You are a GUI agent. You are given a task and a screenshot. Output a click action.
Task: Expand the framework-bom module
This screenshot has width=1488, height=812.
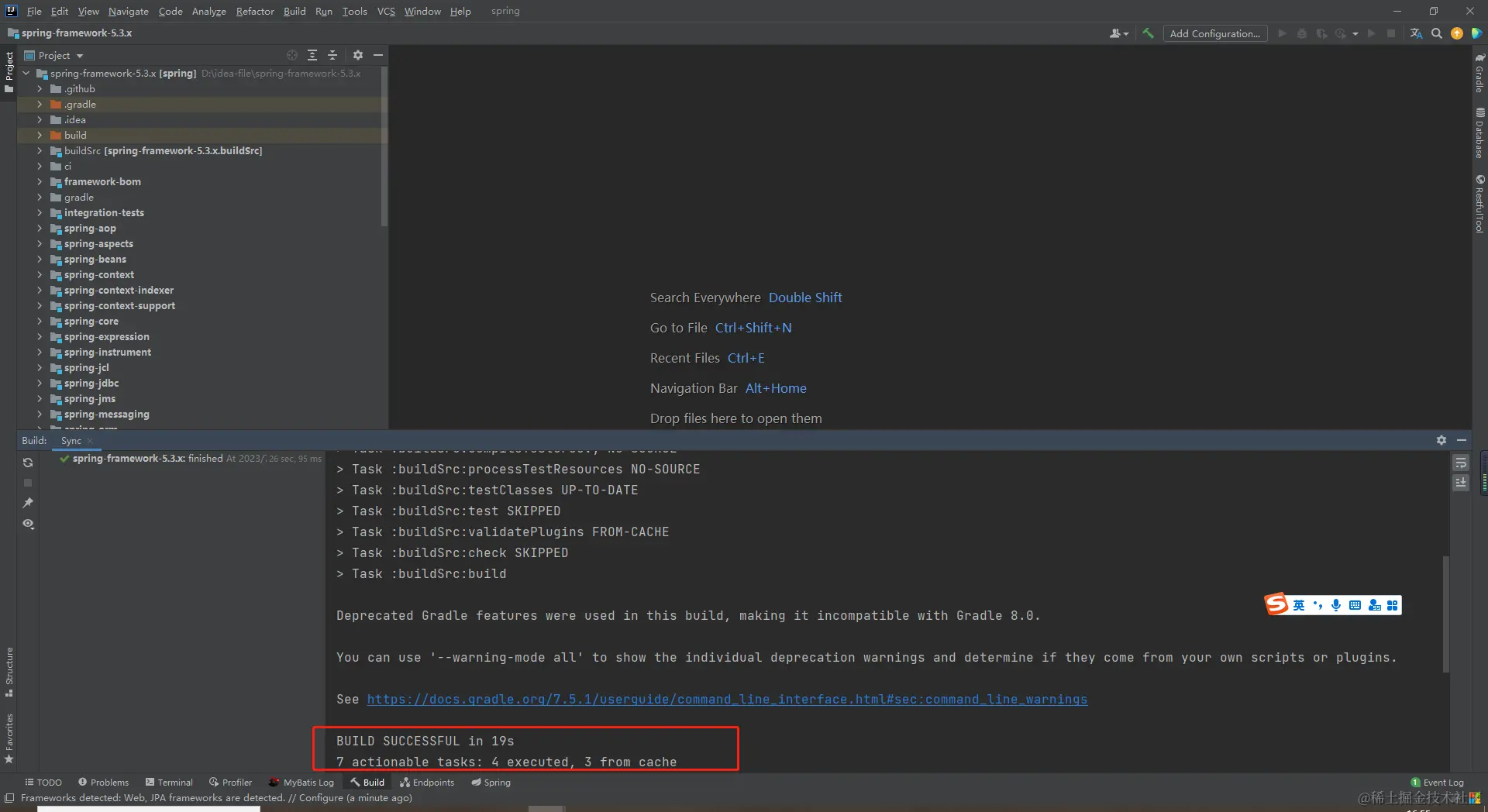click(40, 181)
